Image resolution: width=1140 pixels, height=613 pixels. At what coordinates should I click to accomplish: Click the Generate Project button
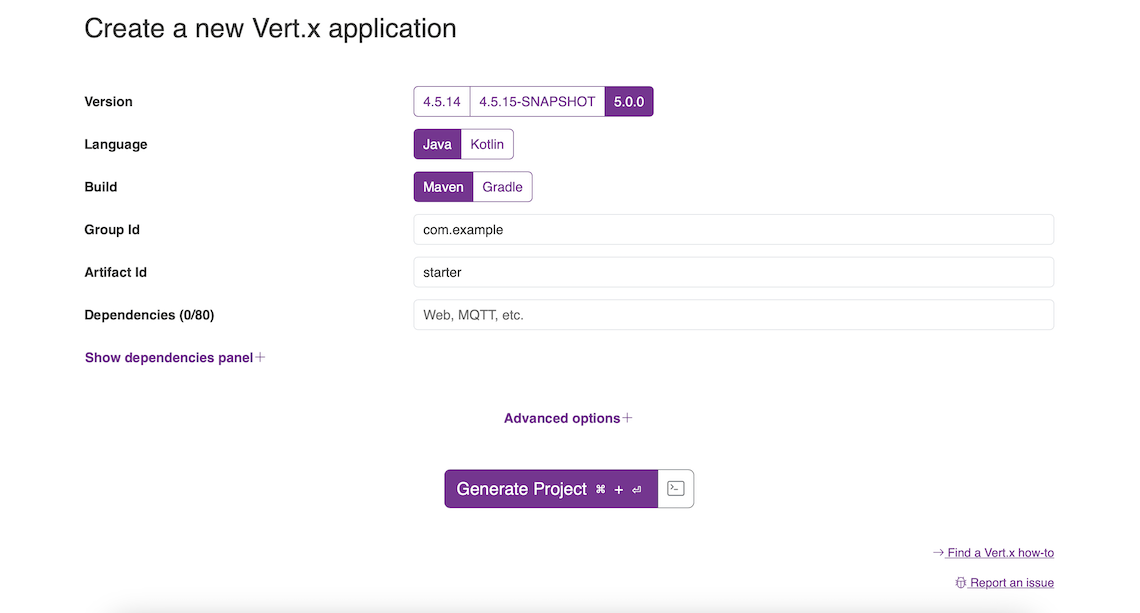pyautogui.click(x=551, y=489)
